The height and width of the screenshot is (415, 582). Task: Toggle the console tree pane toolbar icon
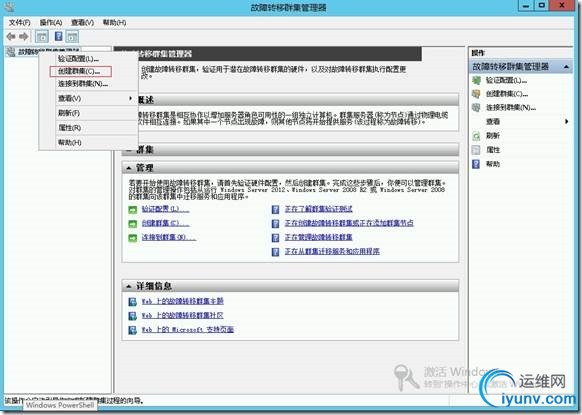tap(42, 36)
